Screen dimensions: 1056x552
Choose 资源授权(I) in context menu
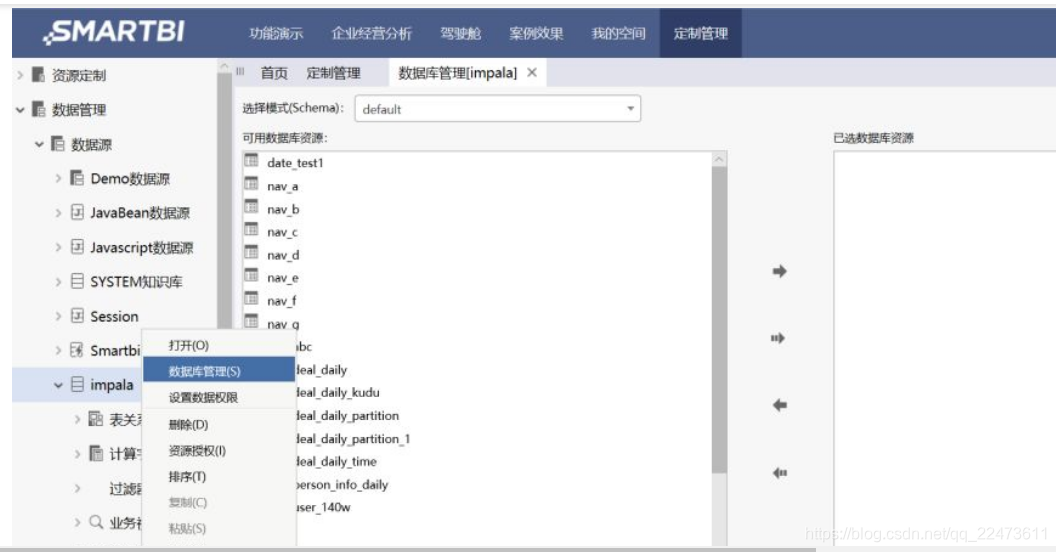[219, 450]
